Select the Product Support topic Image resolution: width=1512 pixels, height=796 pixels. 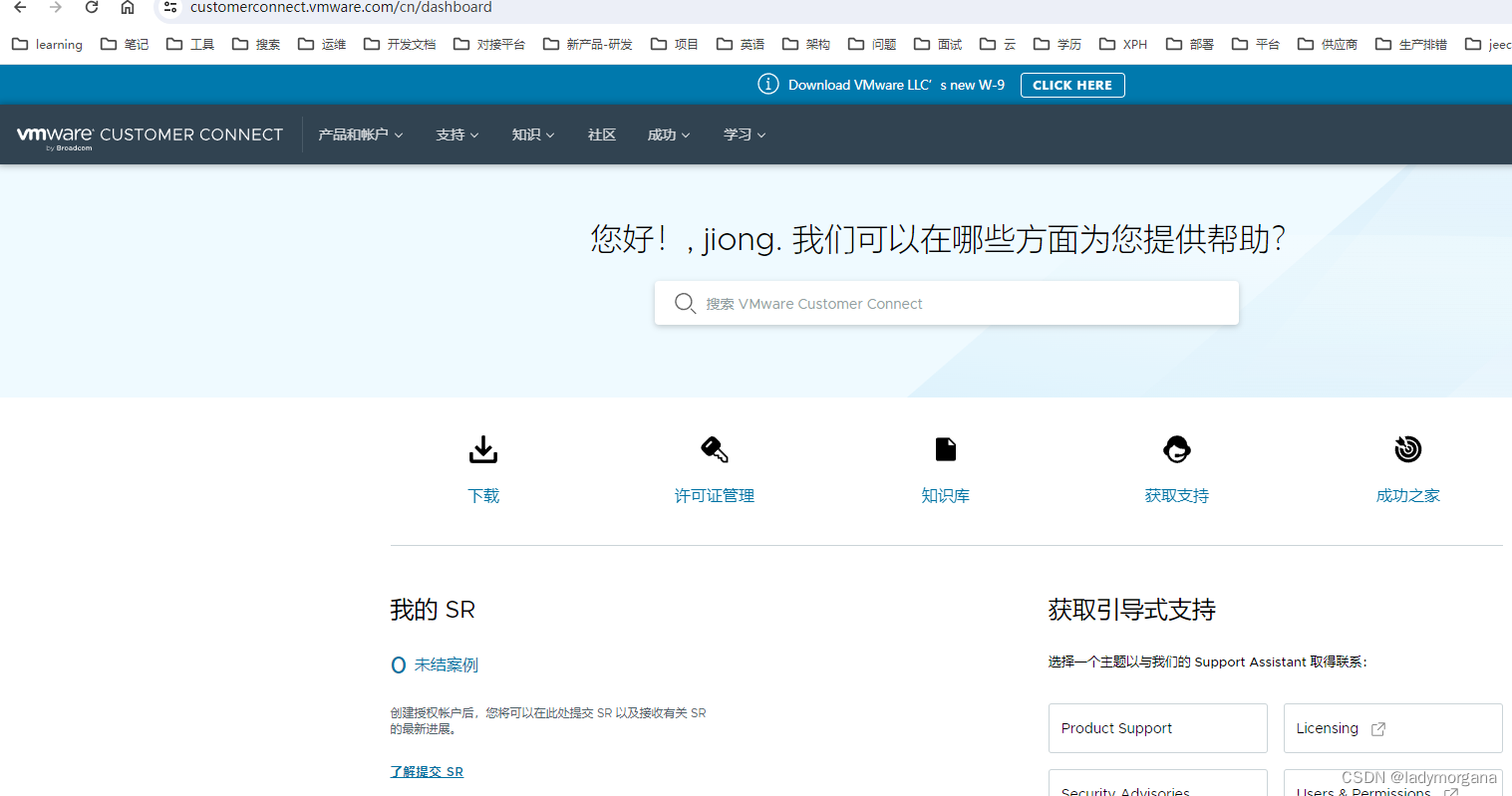click(x=1158, y=728)
